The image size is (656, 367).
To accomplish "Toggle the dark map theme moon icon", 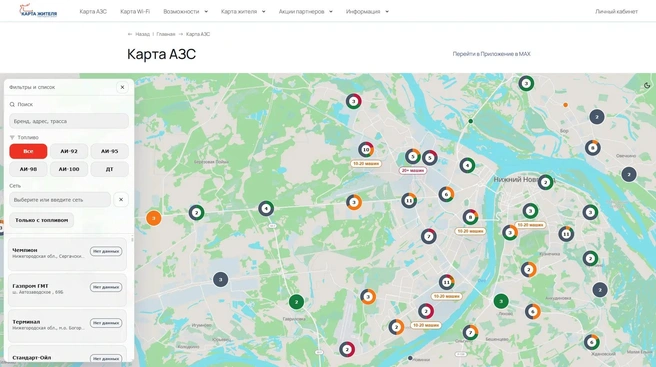I will pyautogui.click(x=647, y=85).
